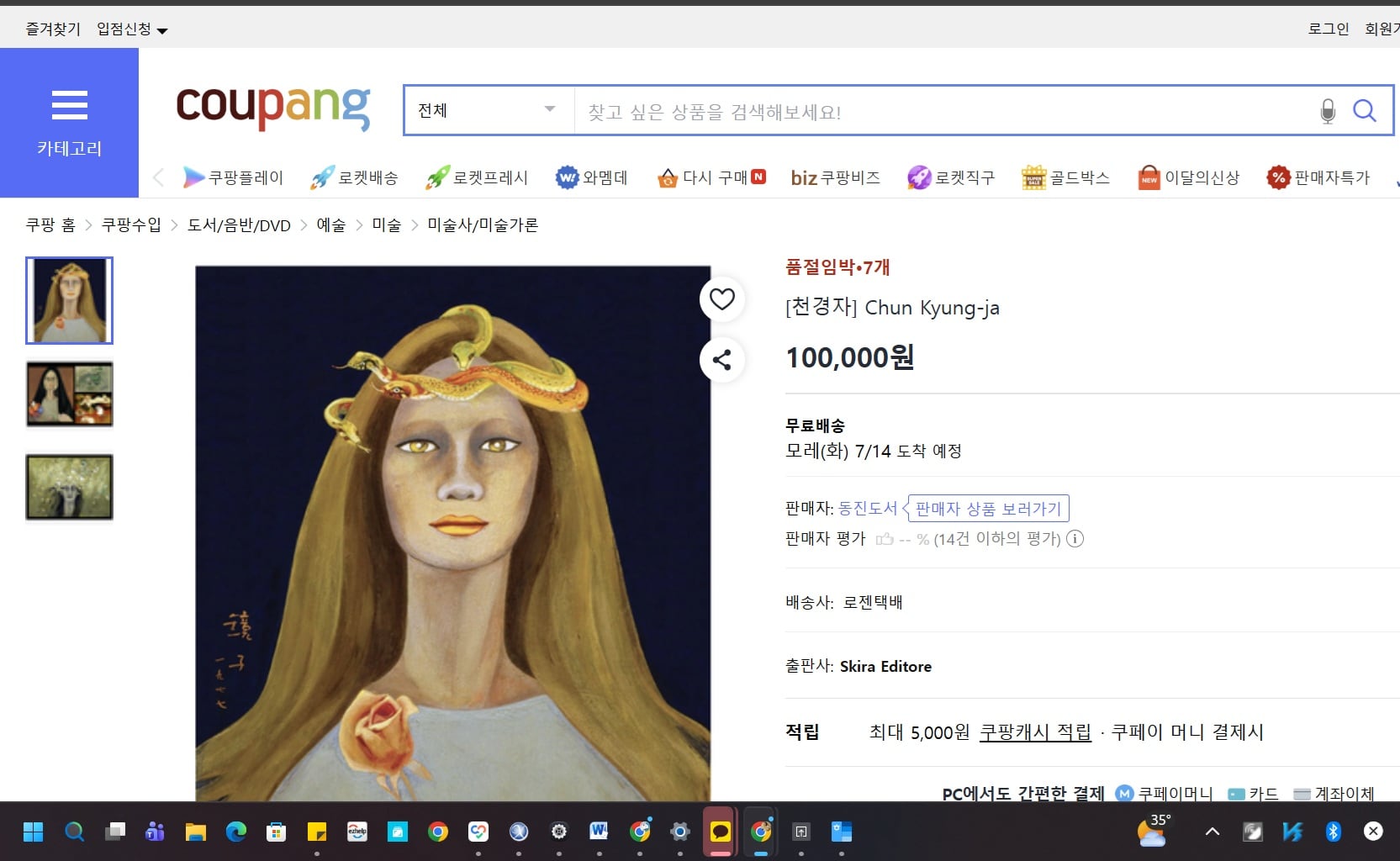Open Task View in taskbar
The width and height of the screenshot is (1400, 861).
point(114,832)
